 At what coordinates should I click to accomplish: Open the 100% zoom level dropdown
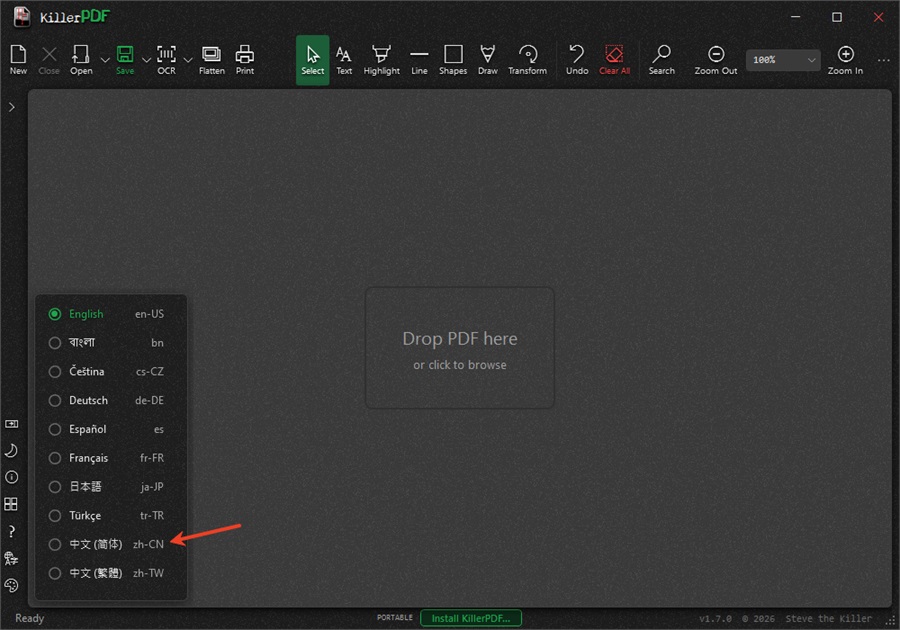point(783,60)
